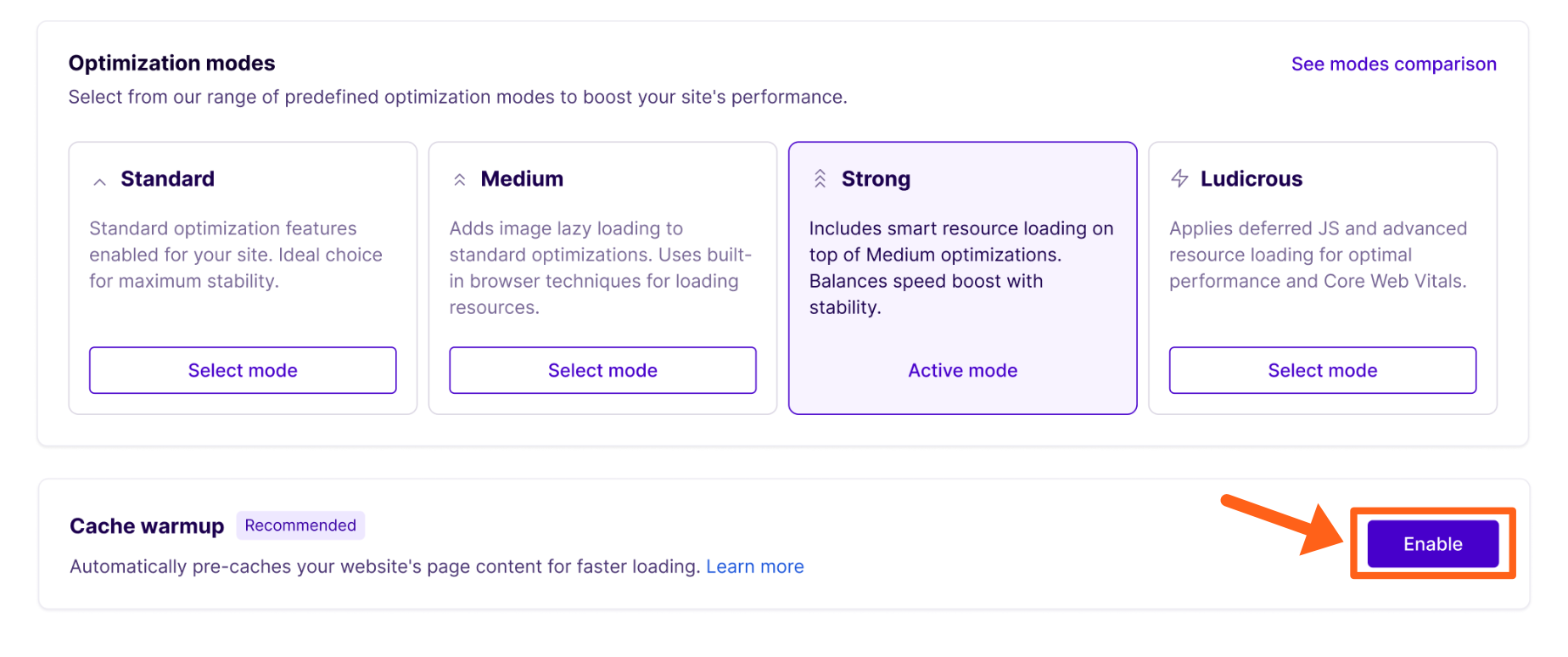
Task: Open Learn more about cache warmup
Action: tap(755, 566)
